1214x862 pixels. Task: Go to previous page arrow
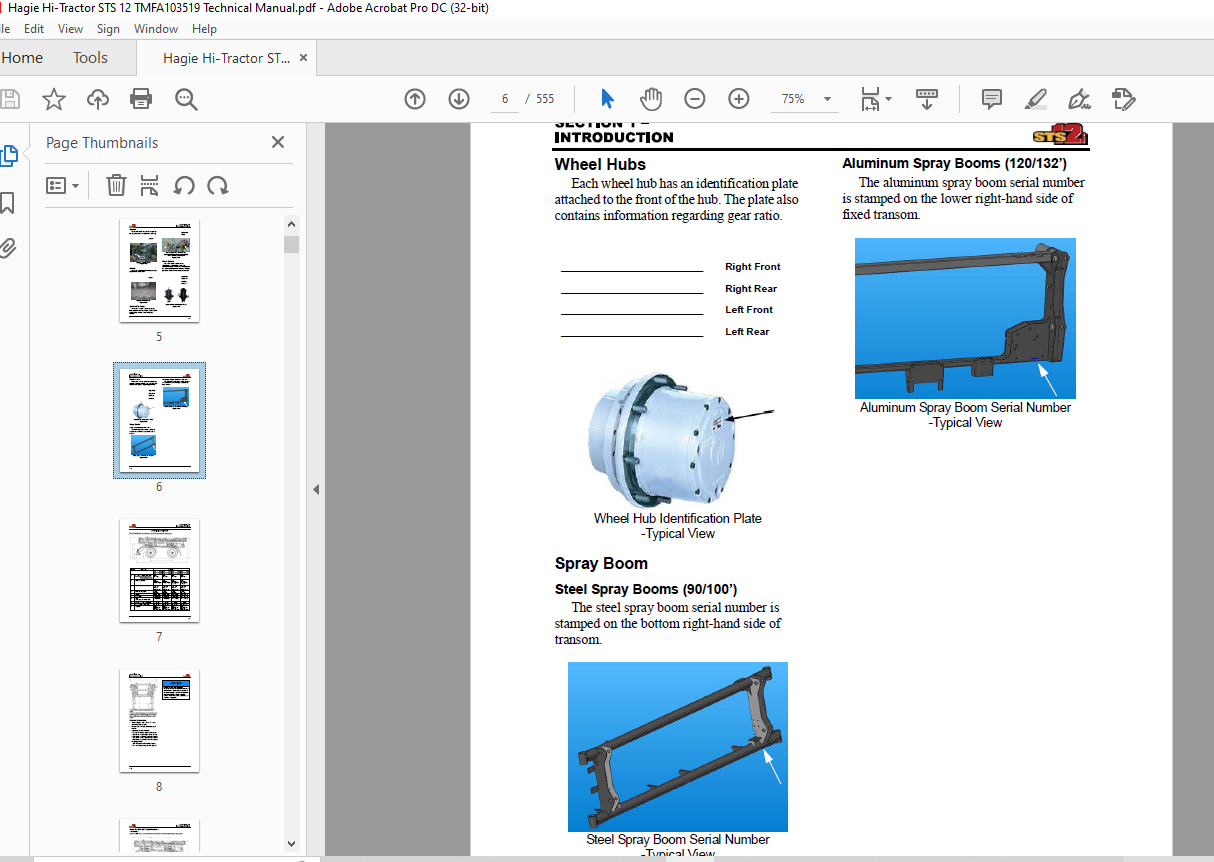(415, 99)
